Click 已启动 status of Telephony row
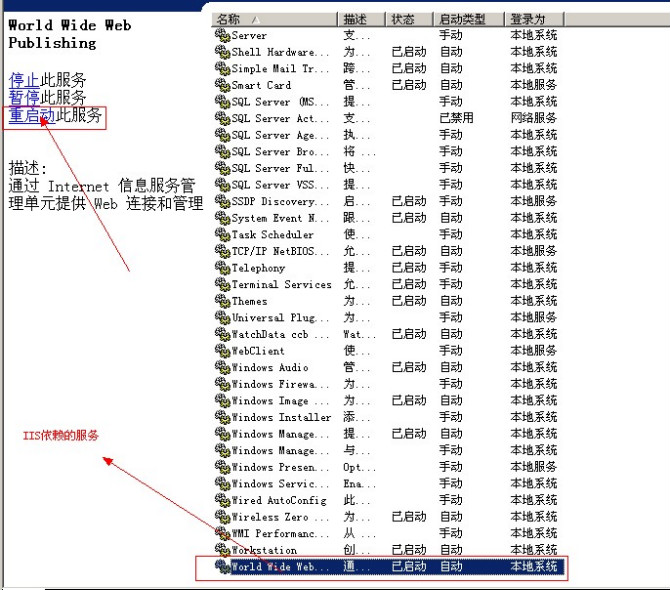 409,267
